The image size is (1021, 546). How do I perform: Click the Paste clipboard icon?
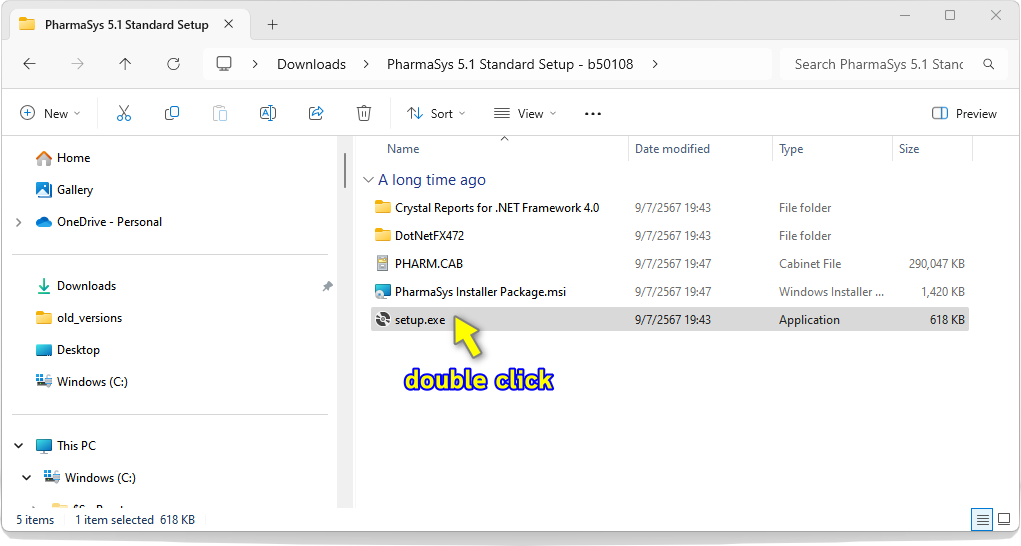(220, 113)
